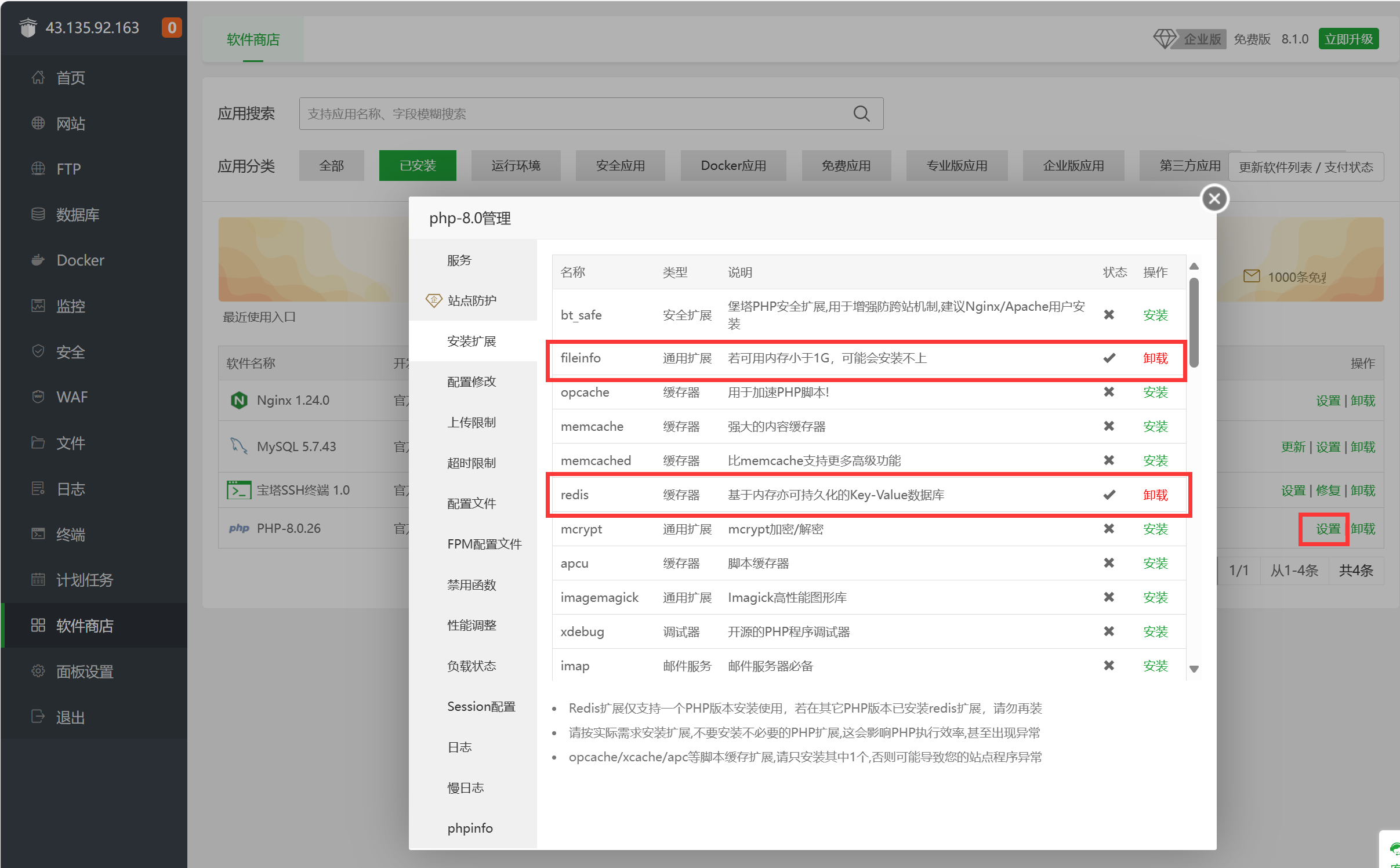Click the panel logo beside the IP address
The image size is (1400, 868).
pos(28,27)
